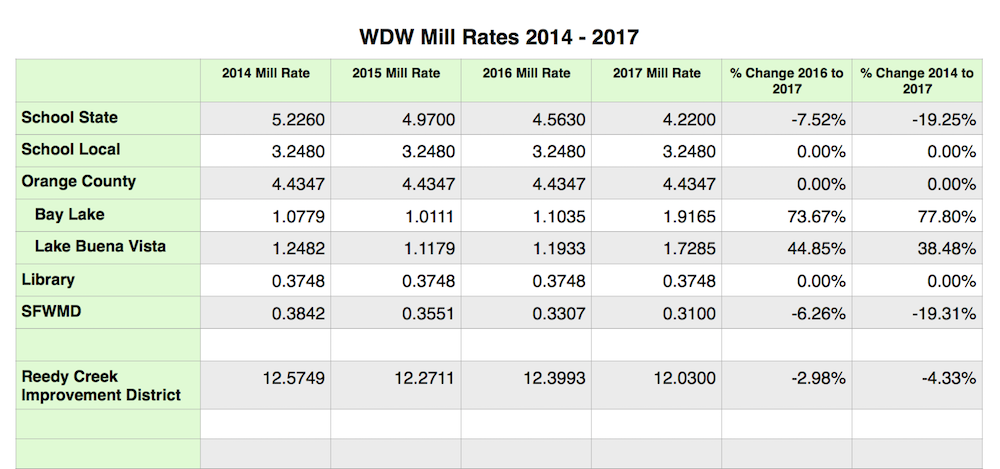1000x469 pixels.
Task: Click the cell with value 0.3842
Action: pyautogui.click(x=265, y=313)
